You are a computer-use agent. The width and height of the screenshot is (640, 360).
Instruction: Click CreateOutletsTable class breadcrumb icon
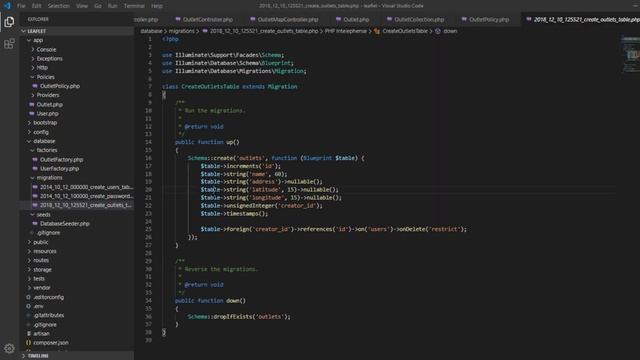point(377,31)
